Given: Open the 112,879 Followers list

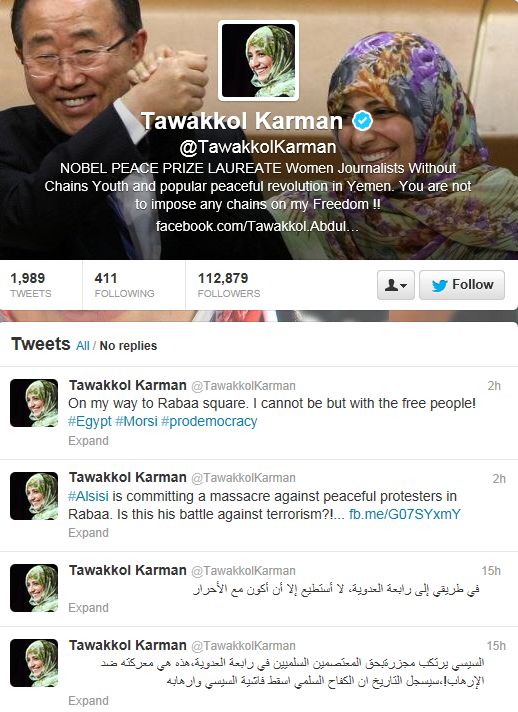Looking at the screenshot, I should [229, 285].
